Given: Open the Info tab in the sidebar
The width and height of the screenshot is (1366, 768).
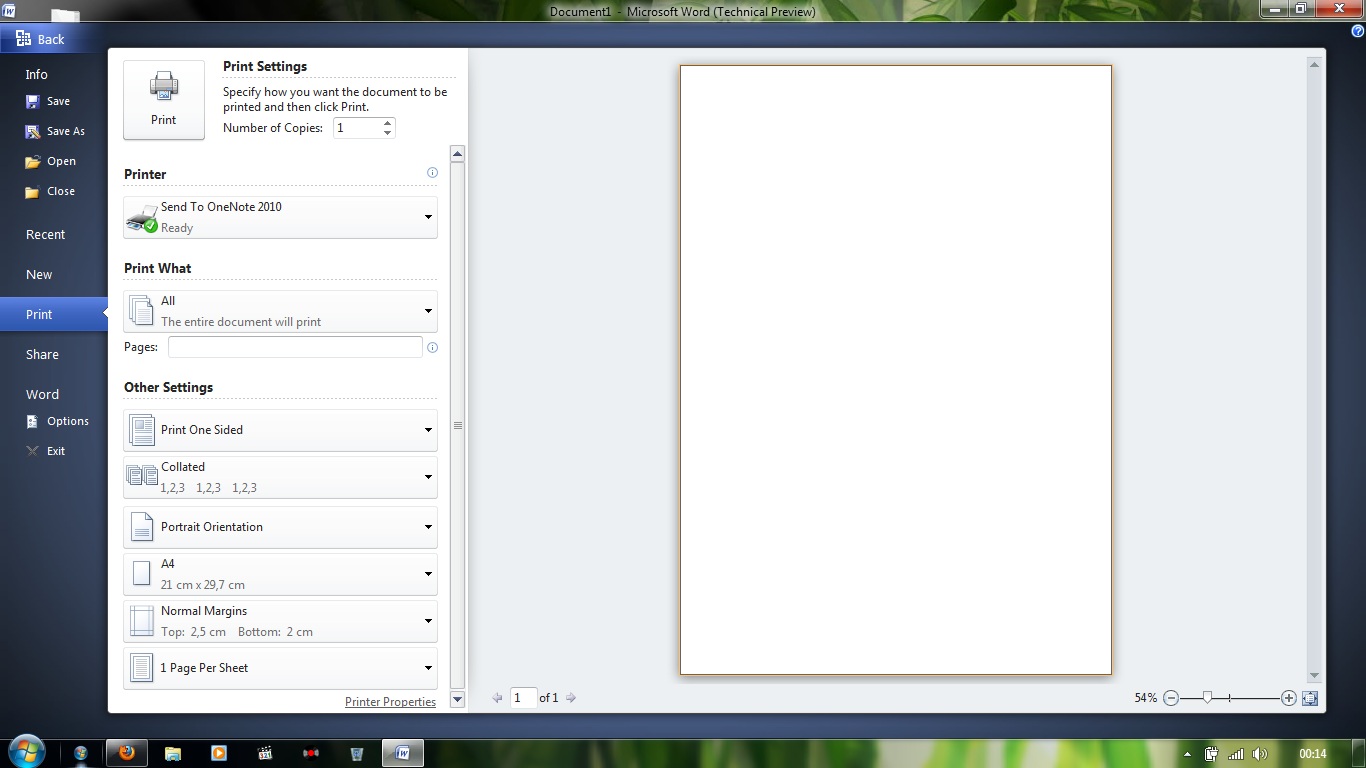Looking at the screenshot, I should (37, 74).
